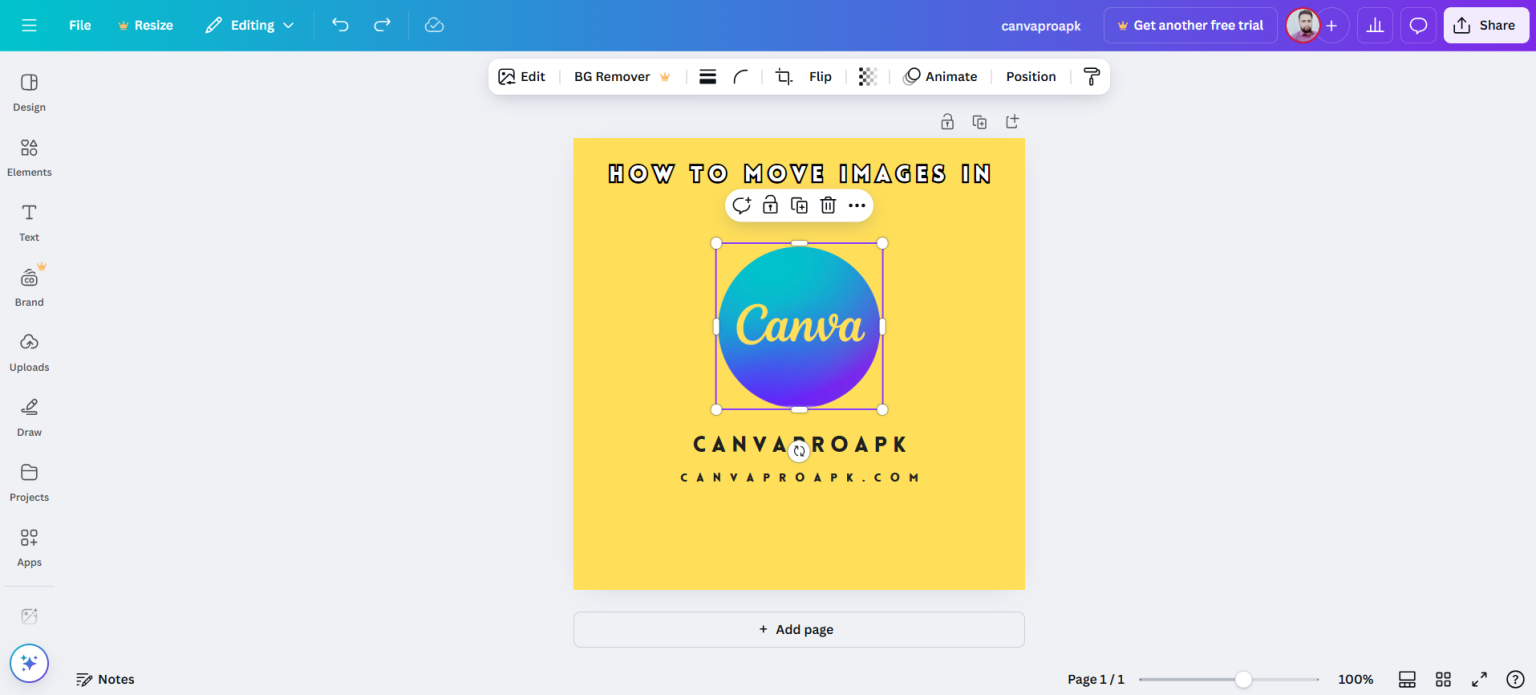The image size is (1536, 695).
Task: Add a new page to the design
Action: point(797,629)
